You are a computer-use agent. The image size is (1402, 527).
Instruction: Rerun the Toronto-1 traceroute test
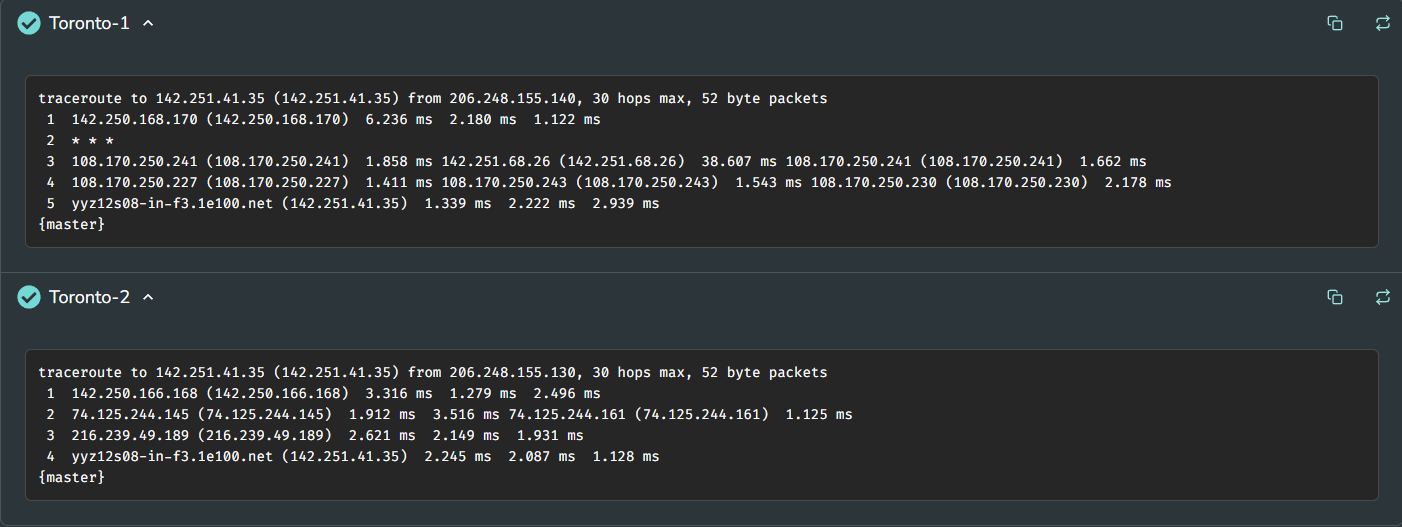tap(1383, 23)
